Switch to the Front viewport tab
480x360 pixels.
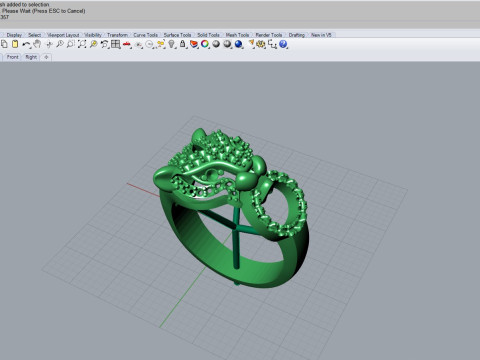coord(13,57)
